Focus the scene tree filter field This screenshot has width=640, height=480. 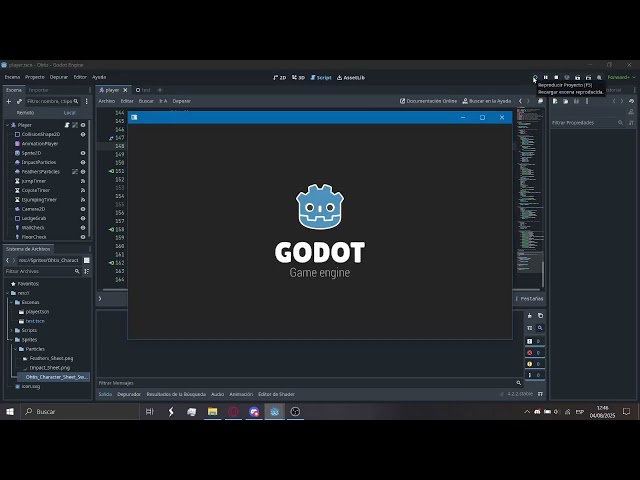pyautogui.click(x=52, y=101)
